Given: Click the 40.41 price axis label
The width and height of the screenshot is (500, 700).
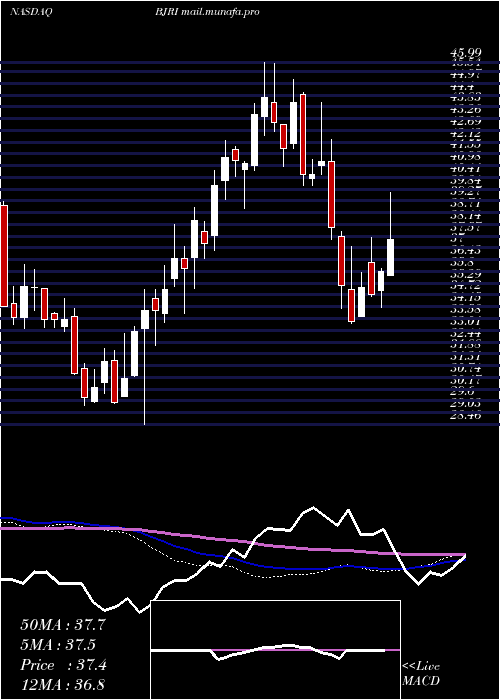Looking at the screenshot, I should [465, 169].
